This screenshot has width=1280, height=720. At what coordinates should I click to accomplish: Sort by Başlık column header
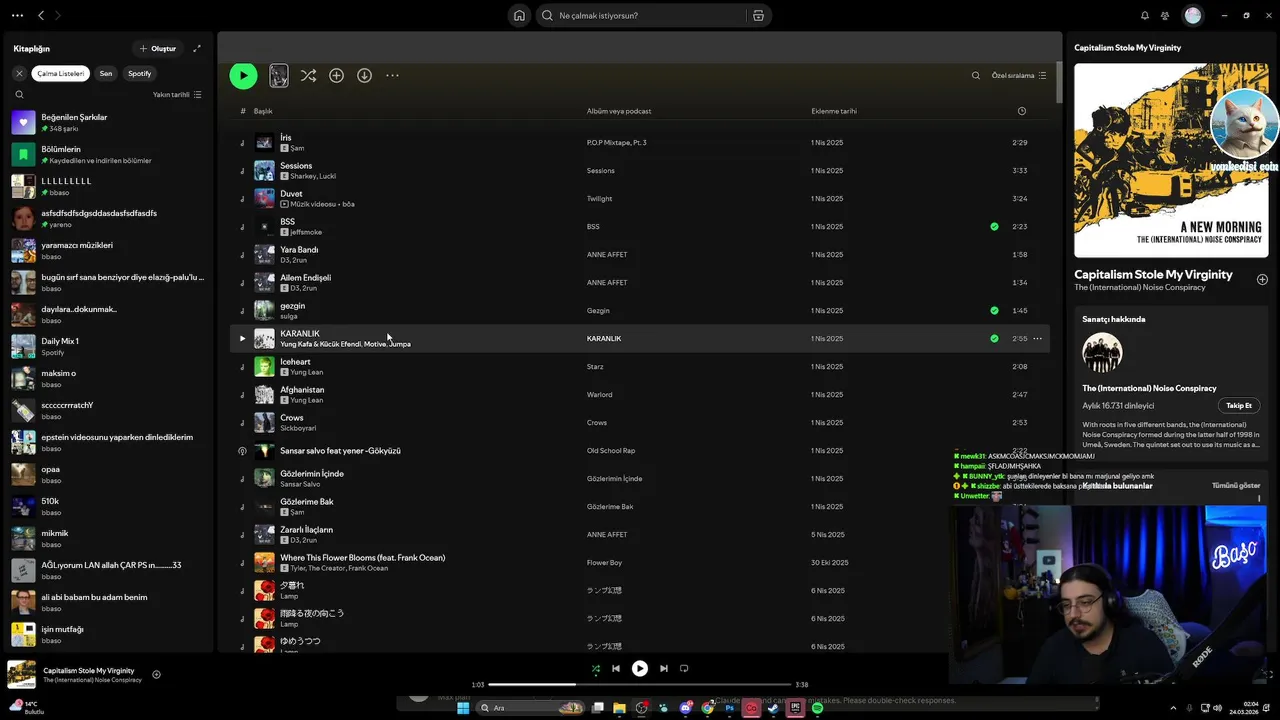[263, 111]
